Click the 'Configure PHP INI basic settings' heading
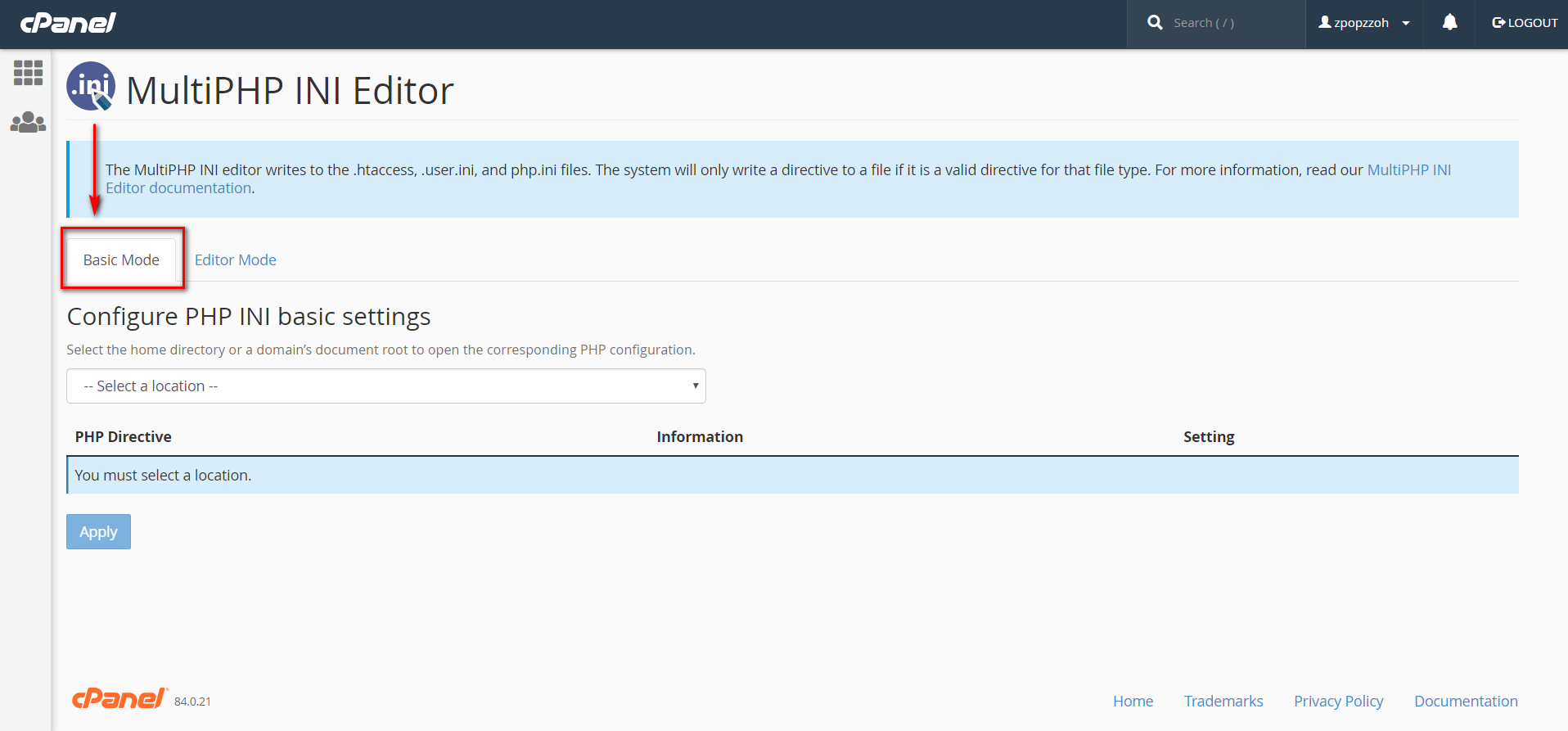This screenshot has width=1568, height=731. (x=249, y=317)
